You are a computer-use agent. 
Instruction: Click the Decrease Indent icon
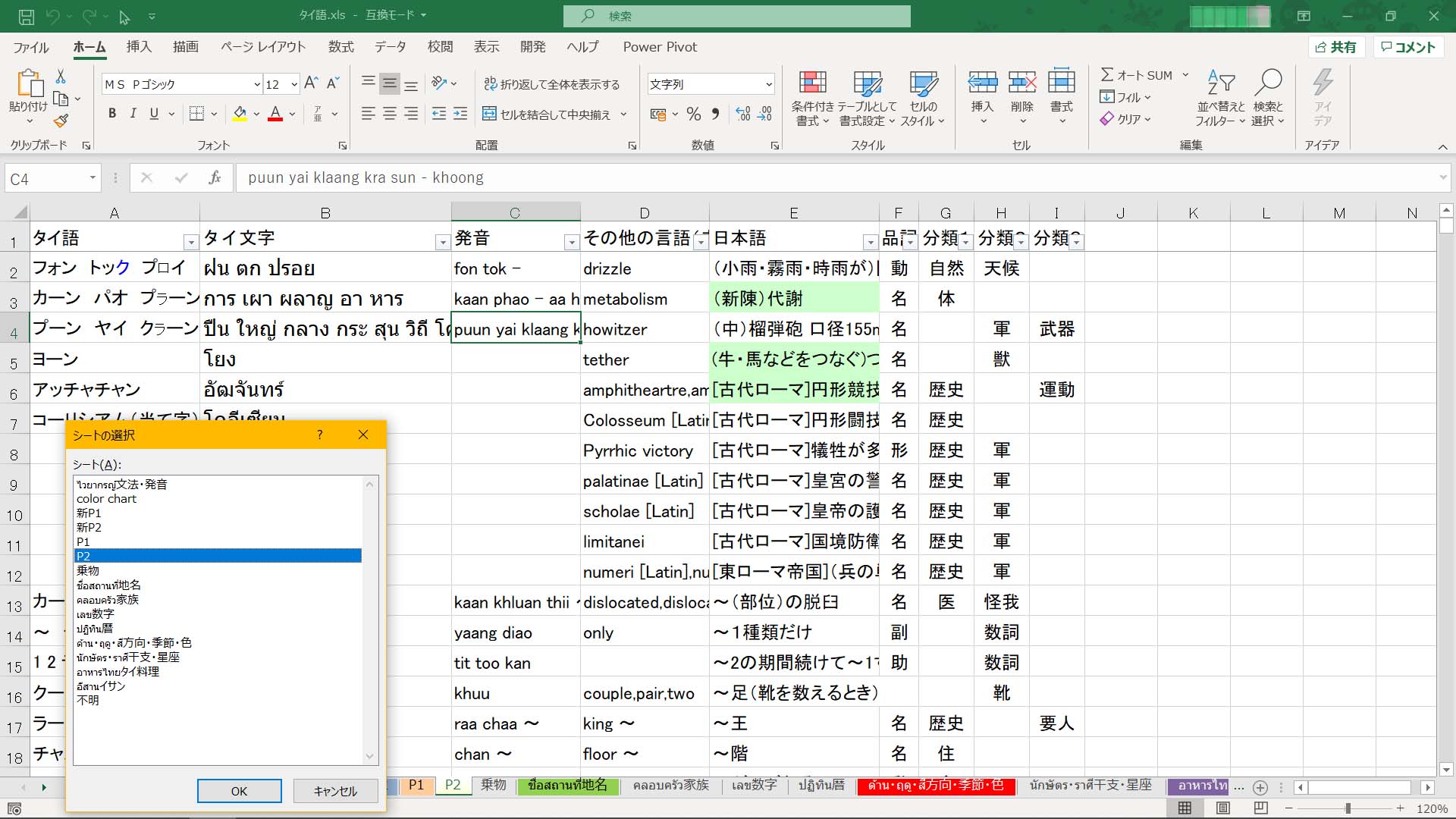pos(439,114)
